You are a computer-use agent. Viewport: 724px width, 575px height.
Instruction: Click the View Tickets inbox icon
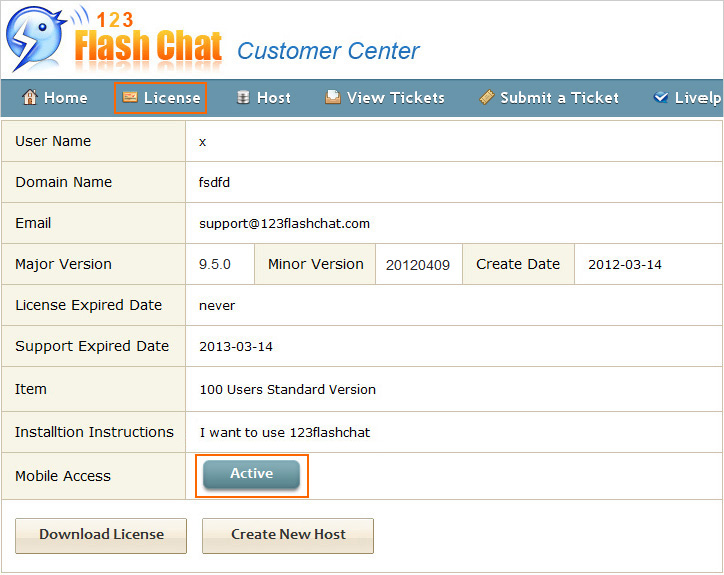coord(332,97)
